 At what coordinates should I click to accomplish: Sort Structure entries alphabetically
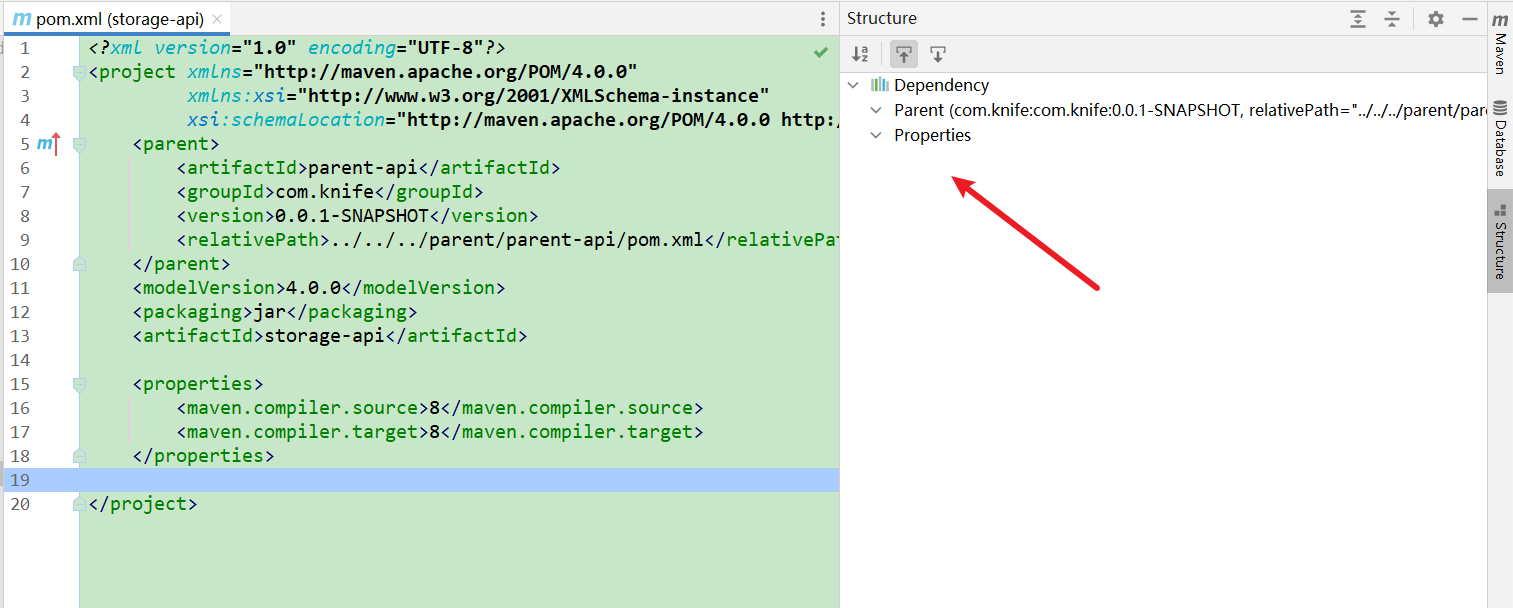859,53
